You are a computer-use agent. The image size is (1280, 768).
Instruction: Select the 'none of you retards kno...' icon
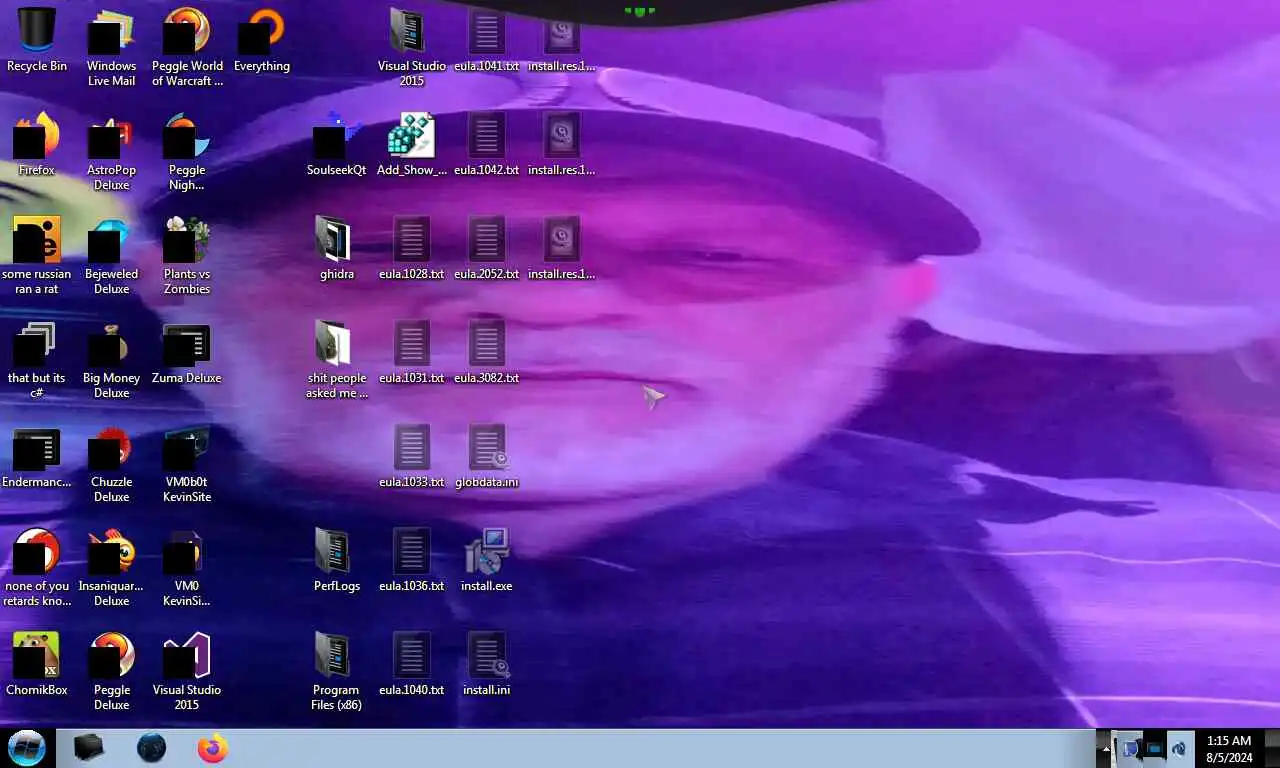[37, 566]
